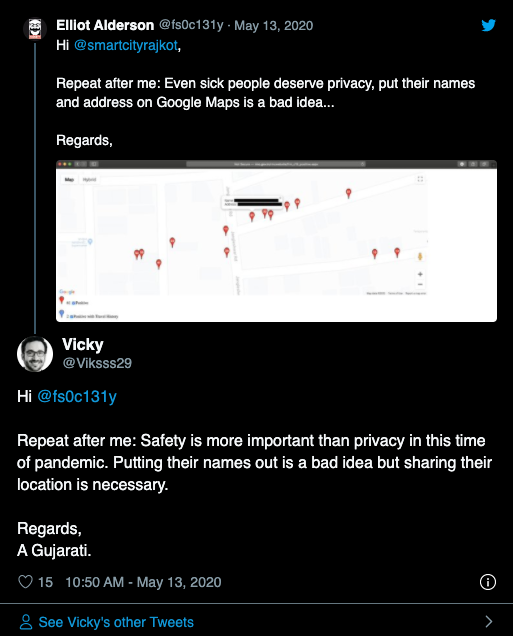The width and height of the screenshot is (513, 636).
Task: Click the person icon beside See Vicky's other Tweets
Action: [x=26, y=622]
